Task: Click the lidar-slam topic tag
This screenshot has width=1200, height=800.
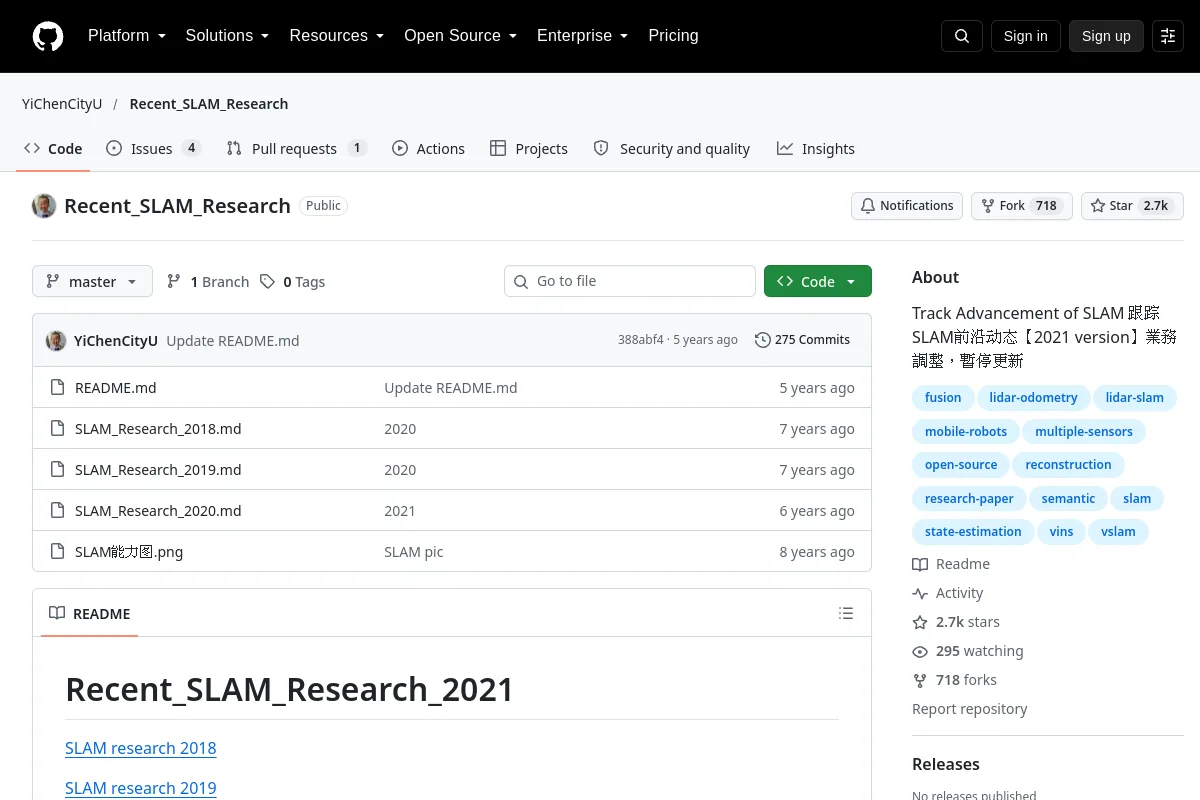Action: tap(1135, 398)
